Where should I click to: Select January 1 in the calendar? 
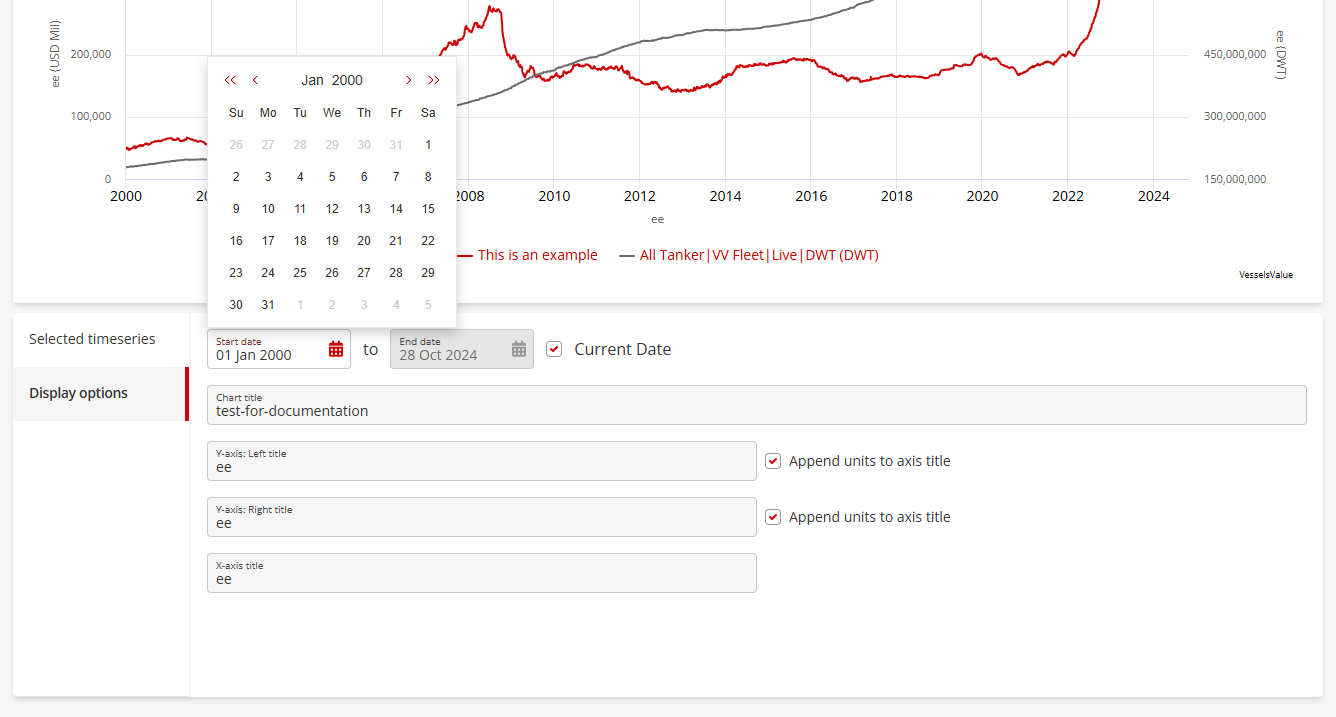(x=428, y=144)
